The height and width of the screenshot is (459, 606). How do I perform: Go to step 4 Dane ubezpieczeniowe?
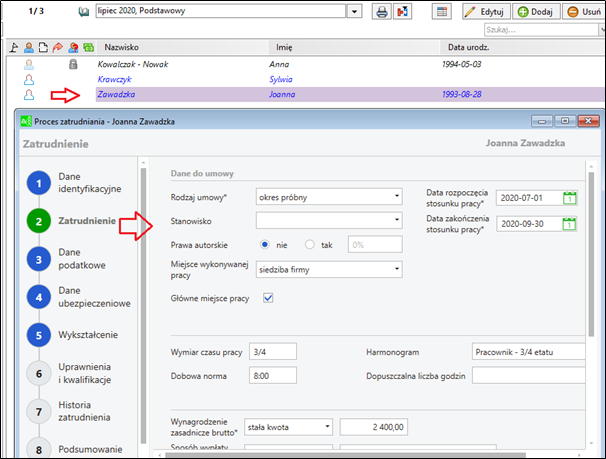pos(39,297)
